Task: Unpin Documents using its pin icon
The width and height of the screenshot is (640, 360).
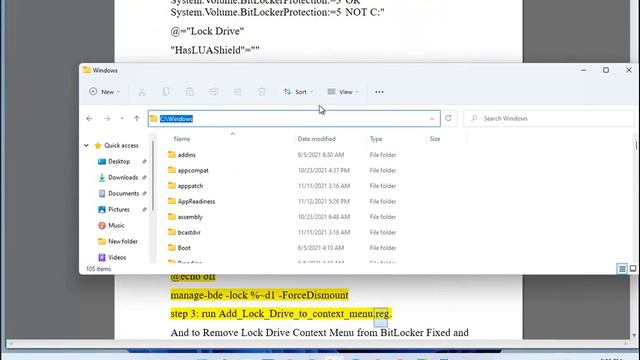Action: pos(144,193)
